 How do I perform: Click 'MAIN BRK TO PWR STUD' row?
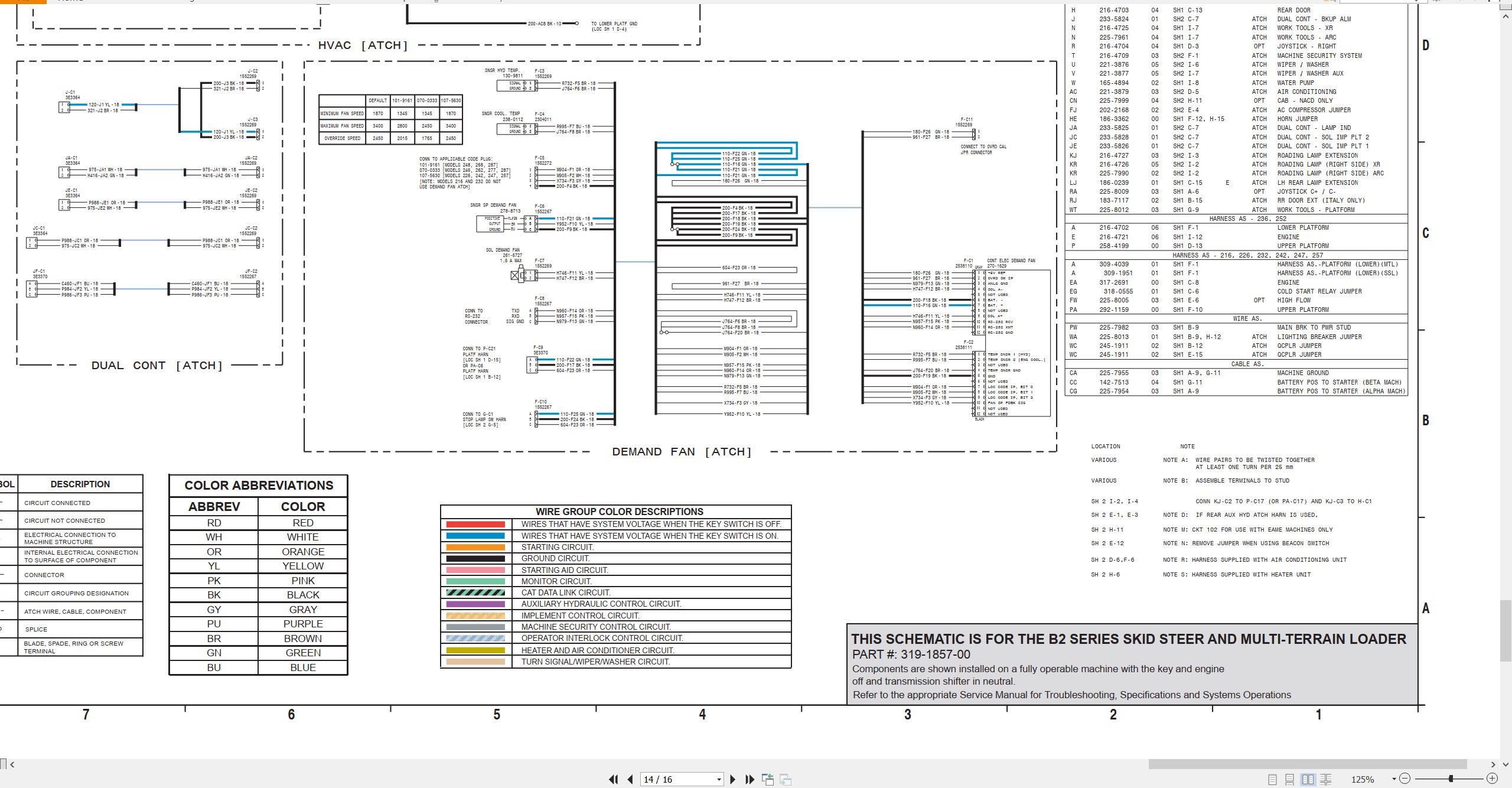[1236, 327]
